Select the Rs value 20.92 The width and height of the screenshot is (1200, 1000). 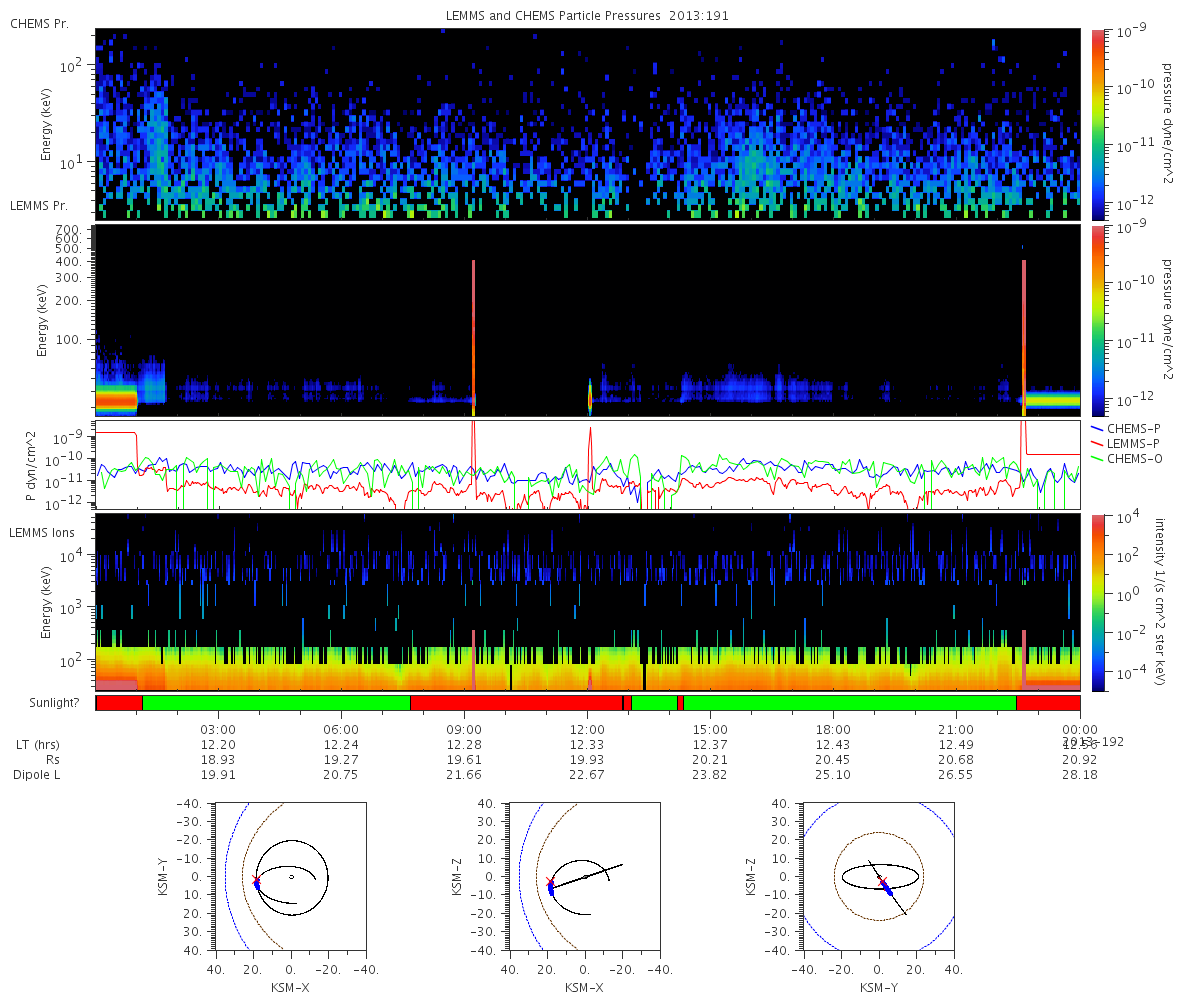1080,760
